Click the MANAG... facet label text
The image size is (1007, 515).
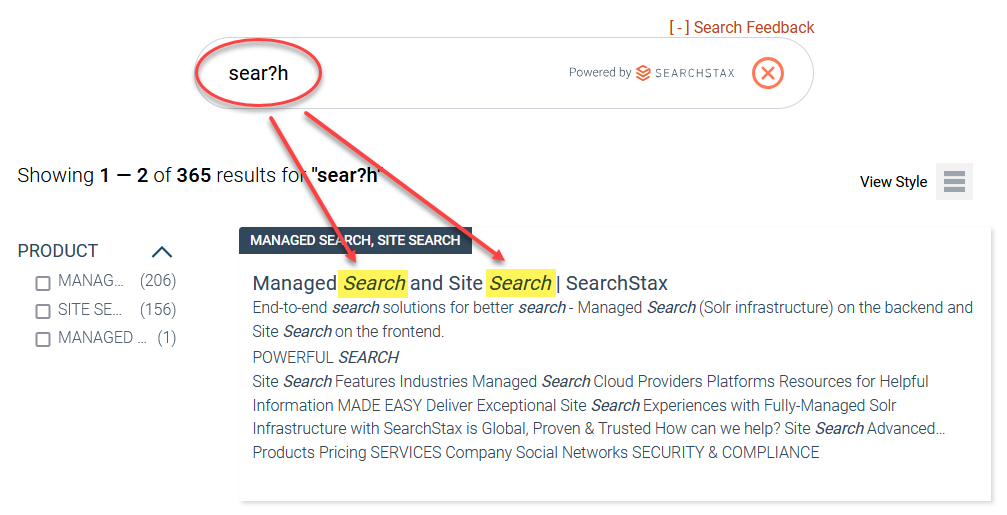point(91,281)
